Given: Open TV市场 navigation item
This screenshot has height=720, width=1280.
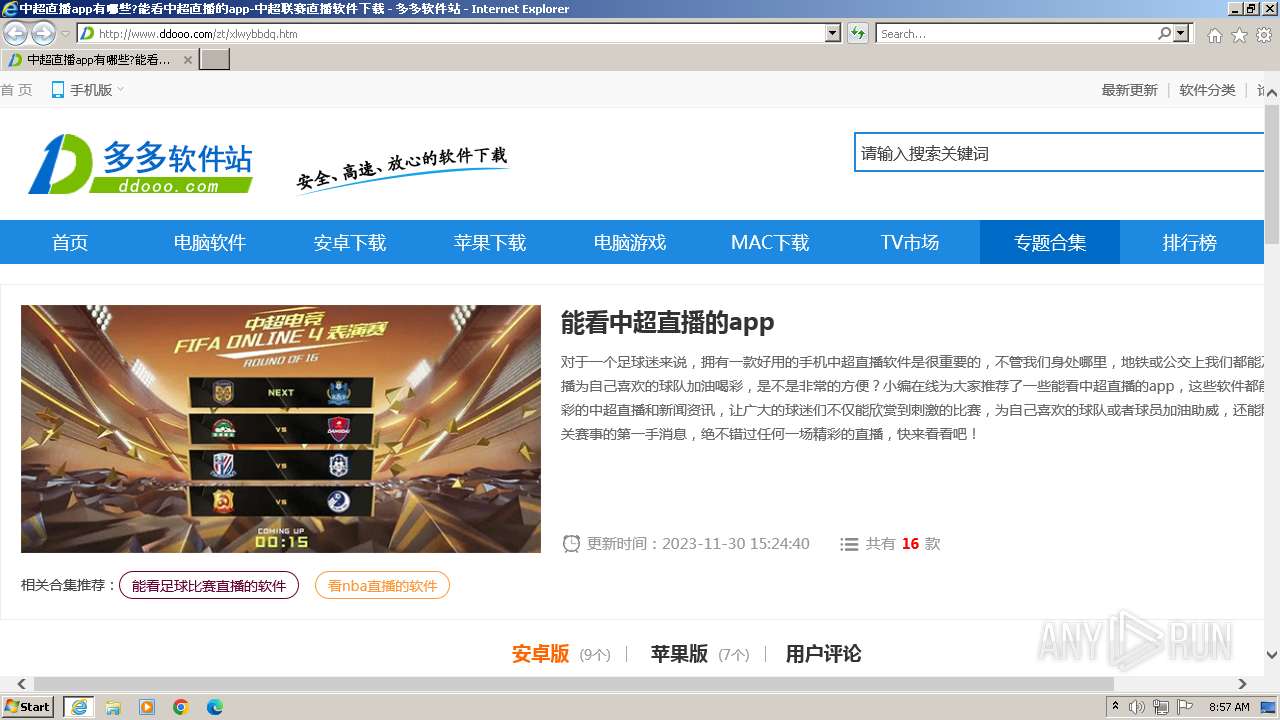Looking at the screenshot, I should (x=910, y=242).
